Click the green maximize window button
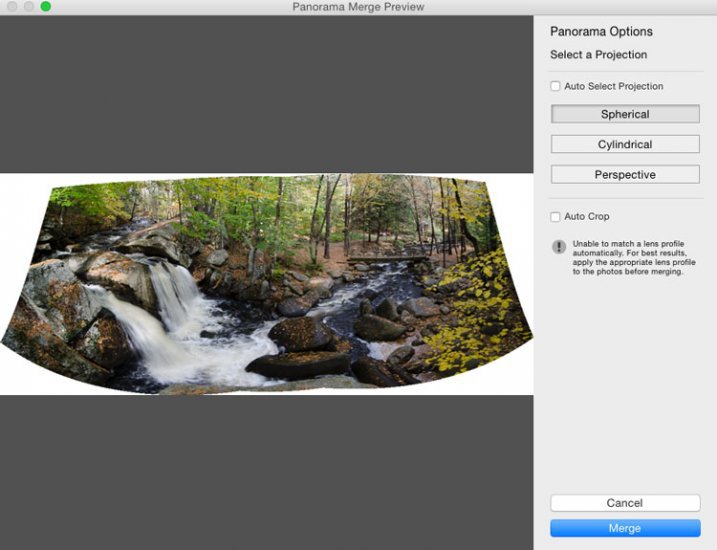The height and width of the screenshot is (550, 717). (x=45, y=7)
